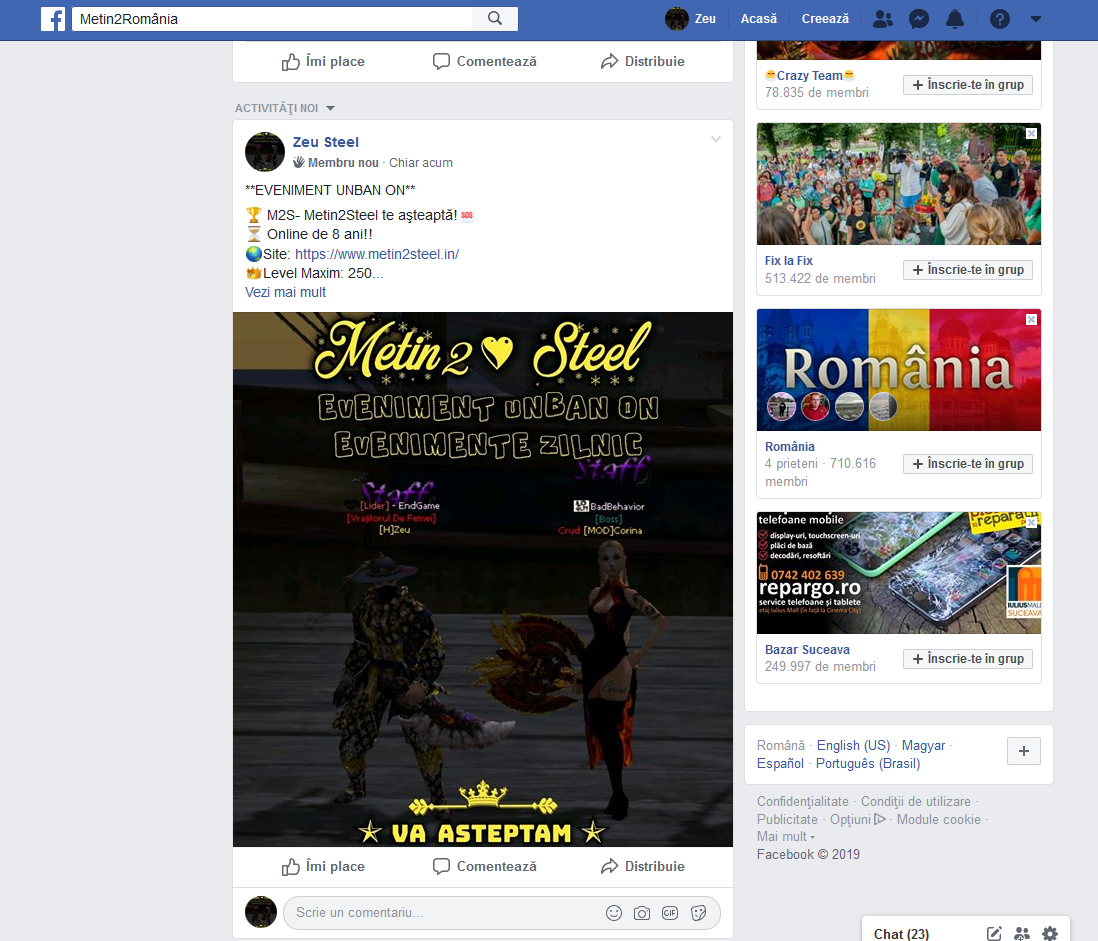Open the România group cover image
Image resolution: width=1098 pixels, height=941 pixels.
click(898, 370)
